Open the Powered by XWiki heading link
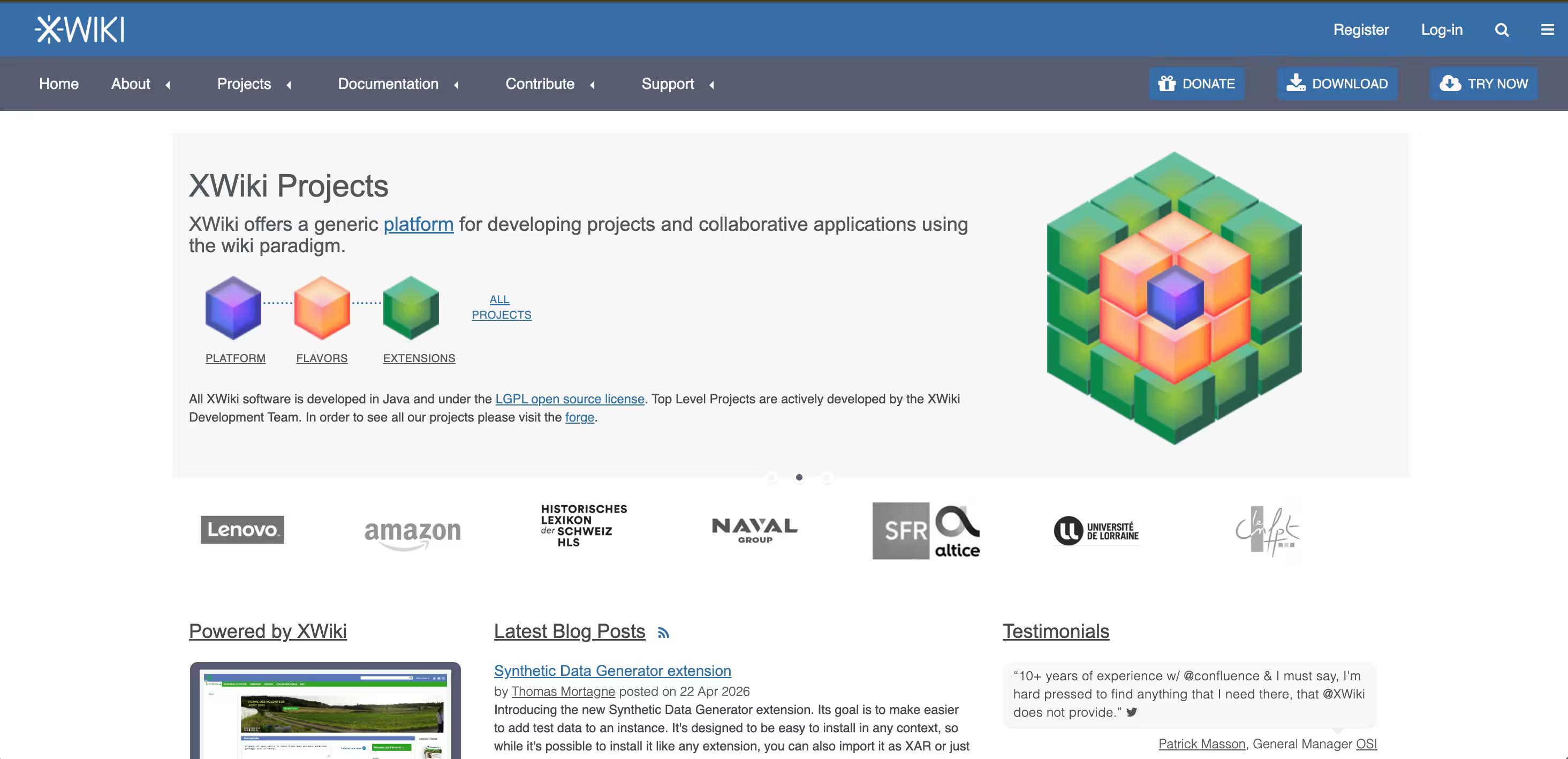Viewport: 1568px width, 759px height. [268, 631]
